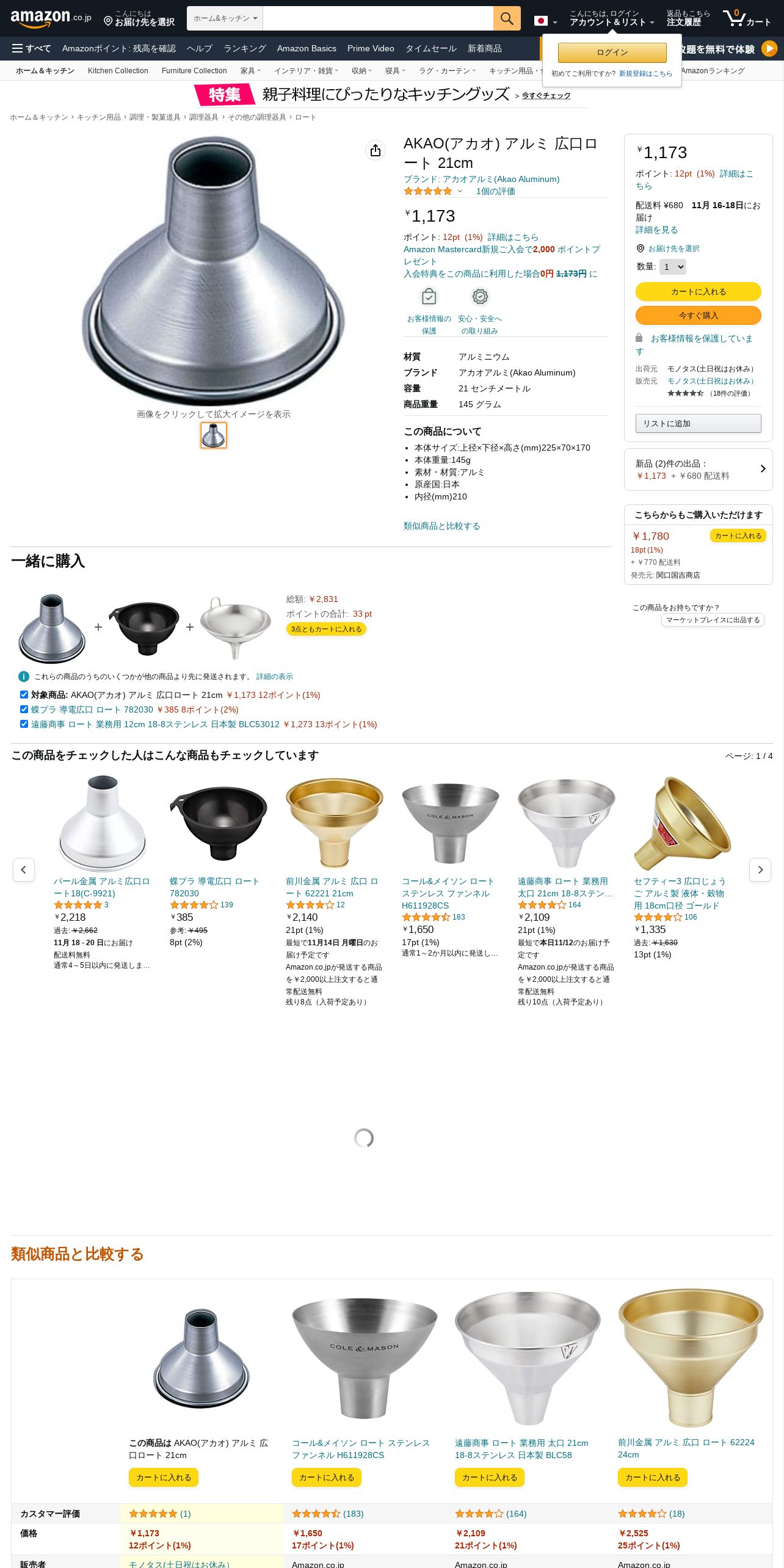Click the orange search magnifier button
Screen dimensions: 784x1568
point(507,18)
